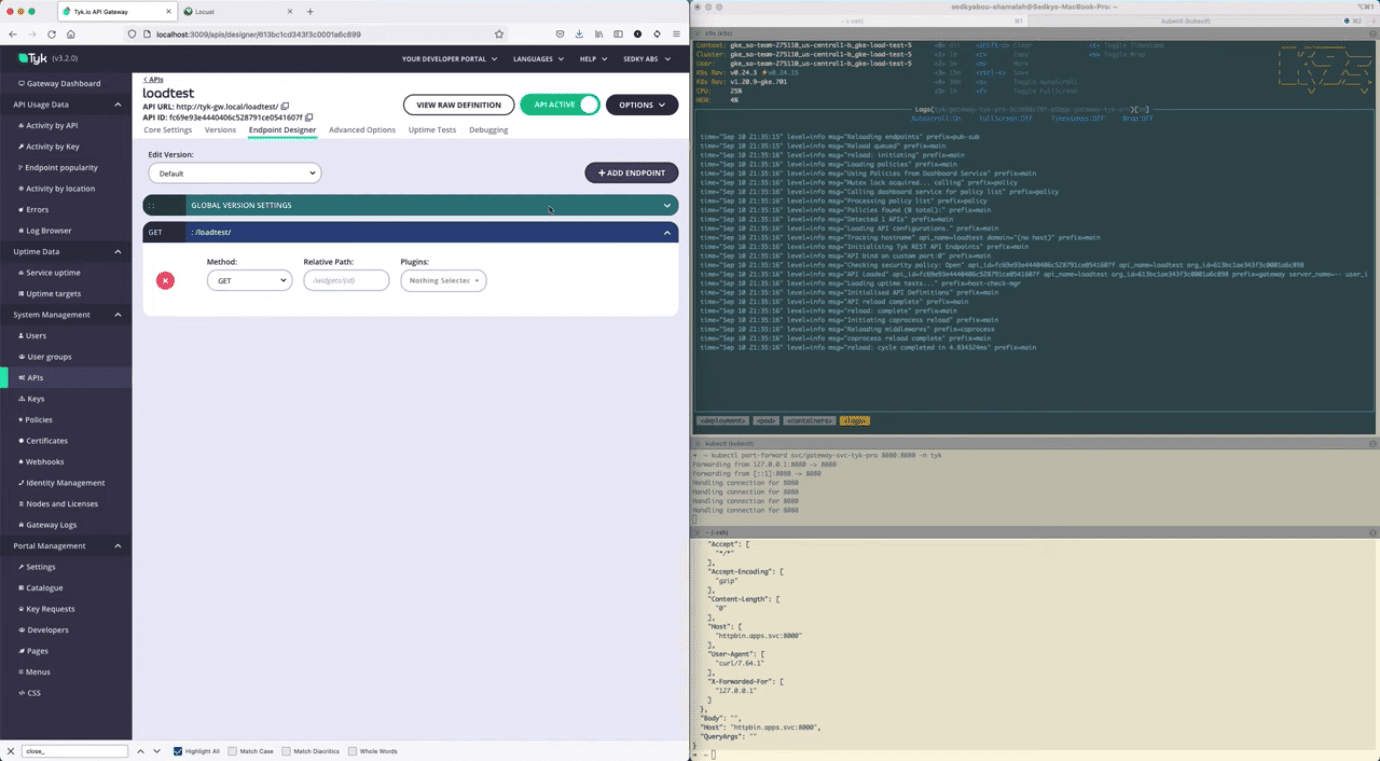Bookmark this page with star icon

[x=499, y=34]
